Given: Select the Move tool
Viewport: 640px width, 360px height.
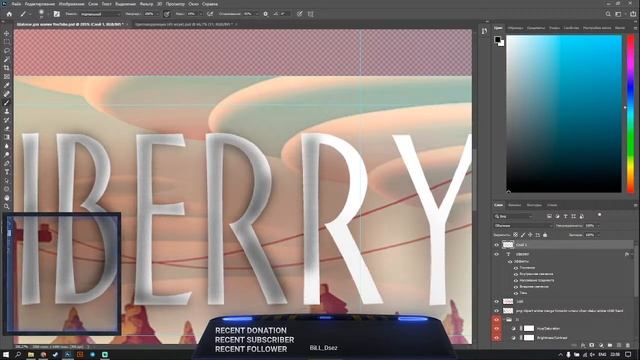Looking at the screenshot, I should (x=7, y=33).
